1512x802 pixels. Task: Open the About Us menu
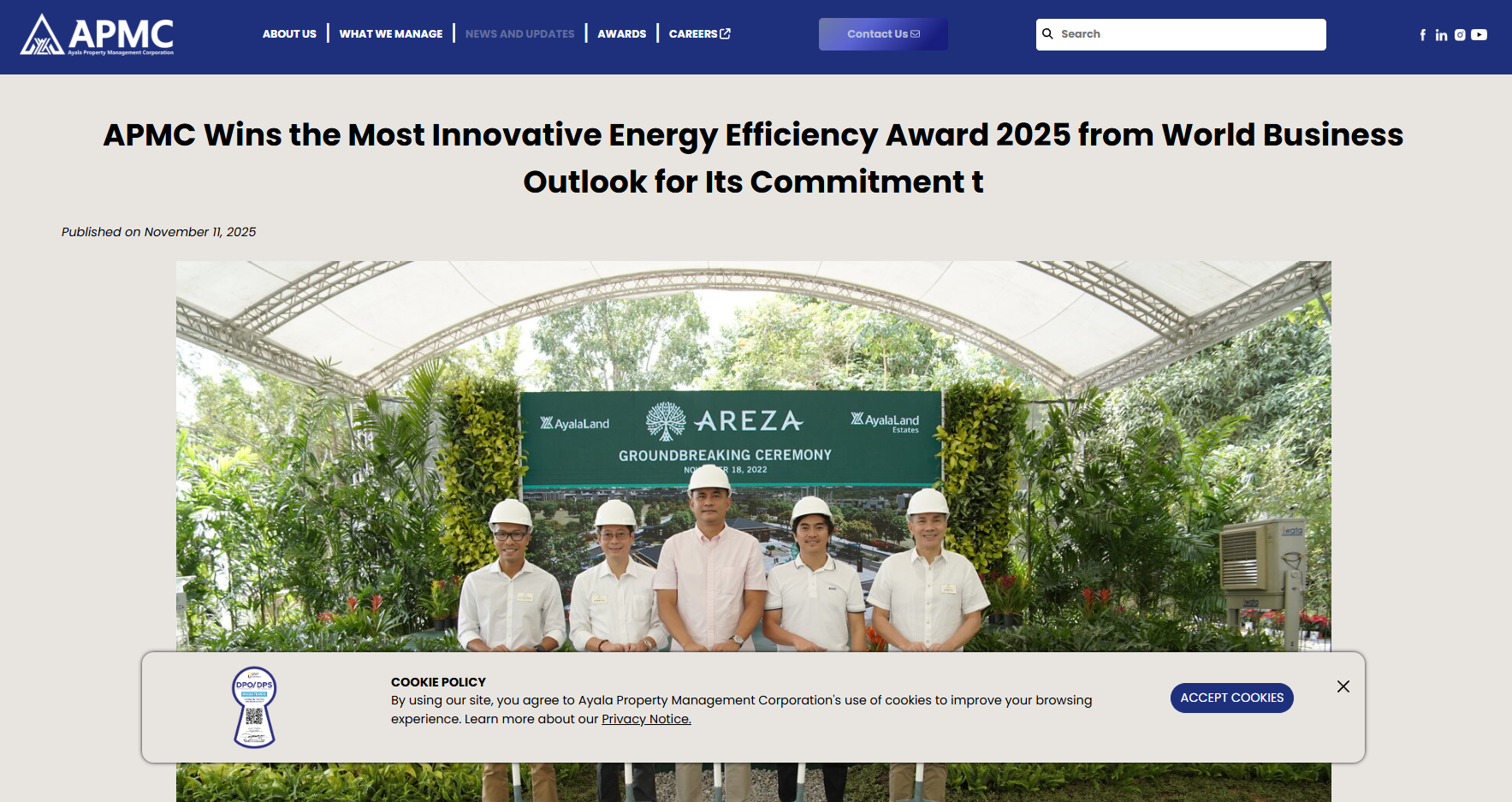click(x=289, y=33)
